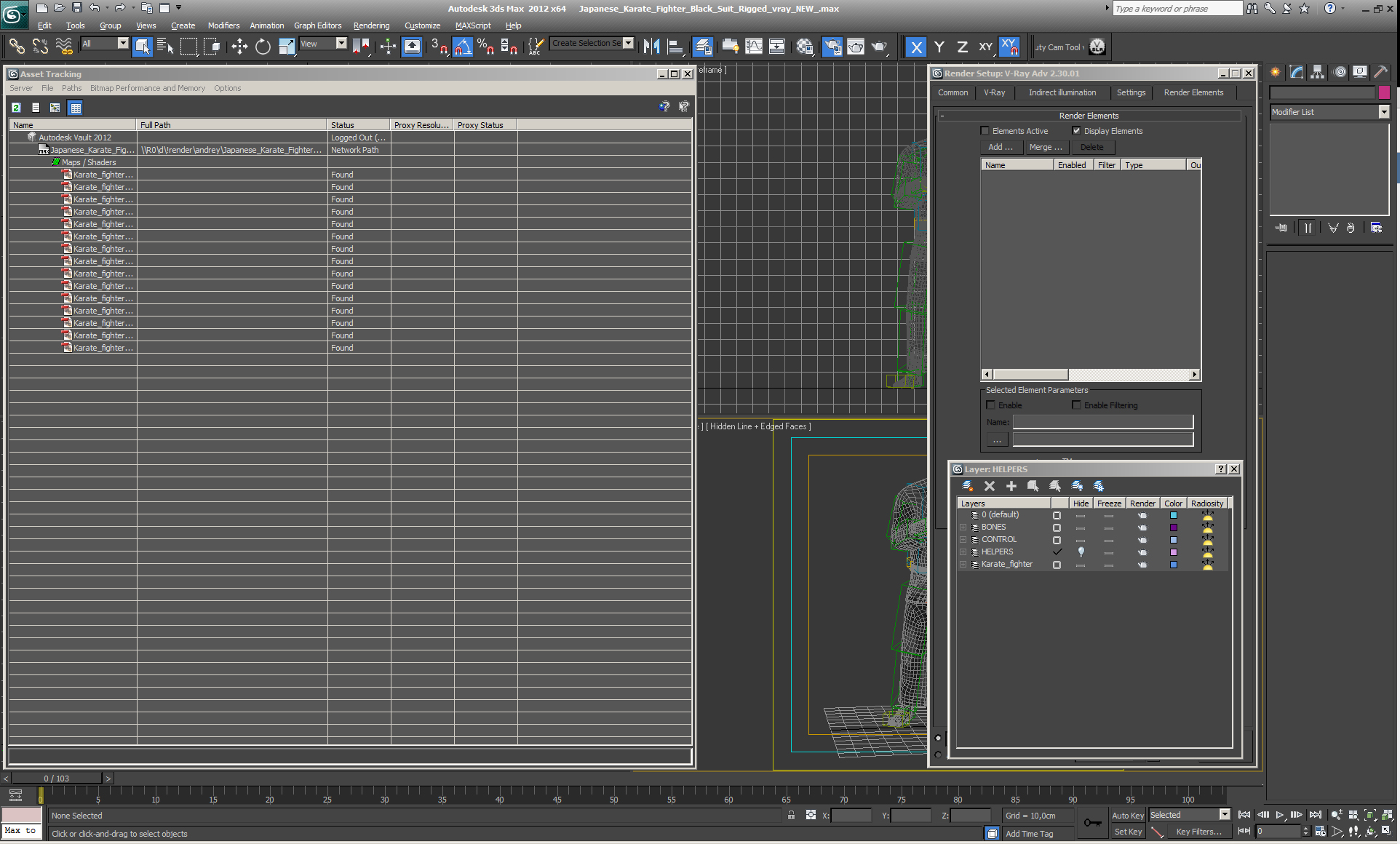Click Delete button in Render Elements
Screen dimensions: 1400x844
(x=1092, y=147)
